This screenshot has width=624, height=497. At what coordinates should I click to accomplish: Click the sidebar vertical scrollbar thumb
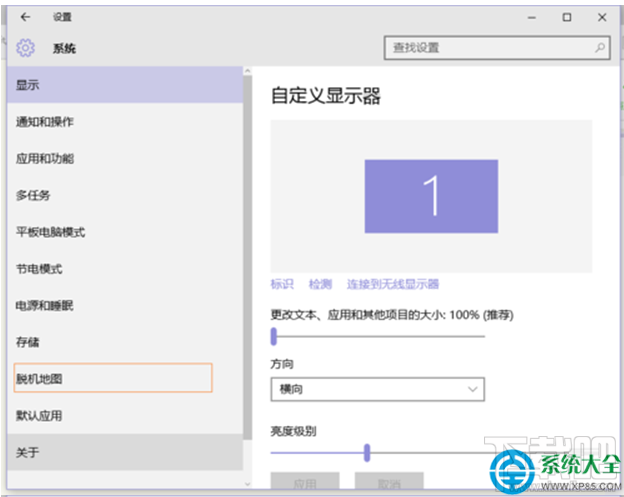[x=248, y=258]
